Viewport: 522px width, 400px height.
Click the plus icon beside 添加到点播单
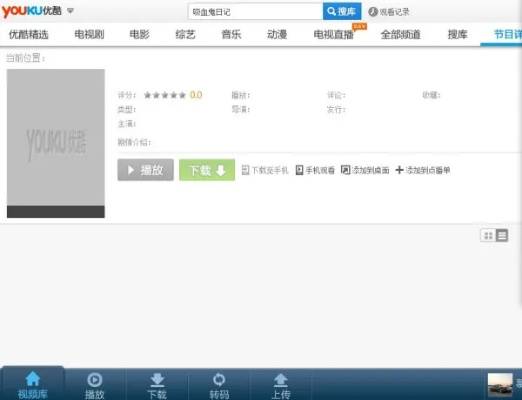click(x=399, y=170)
